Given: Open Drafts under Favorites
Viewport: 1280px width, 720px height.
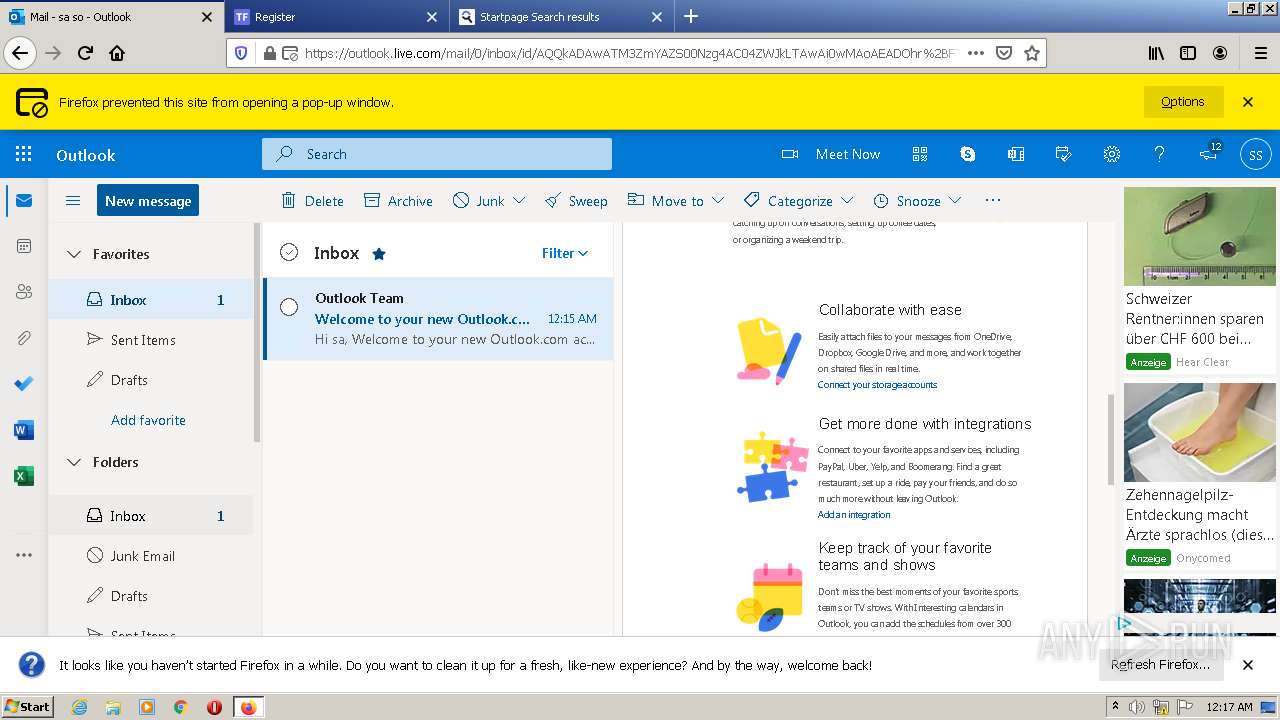Looking at the screenshot, I should tap(151, 380).
